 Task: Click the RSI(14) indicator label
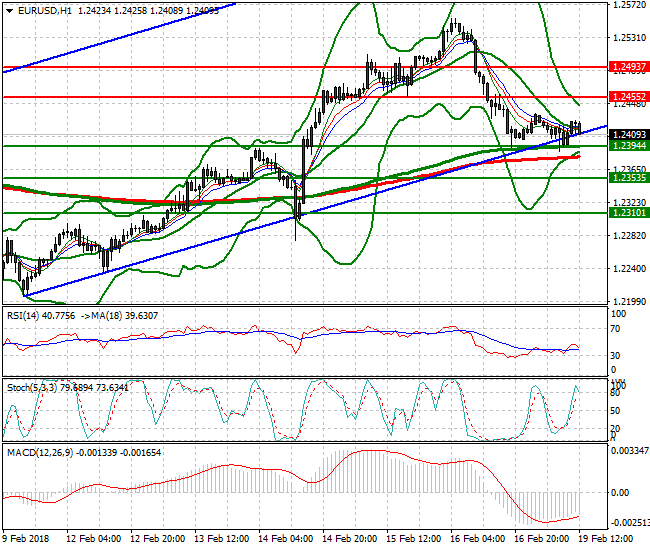24,314
